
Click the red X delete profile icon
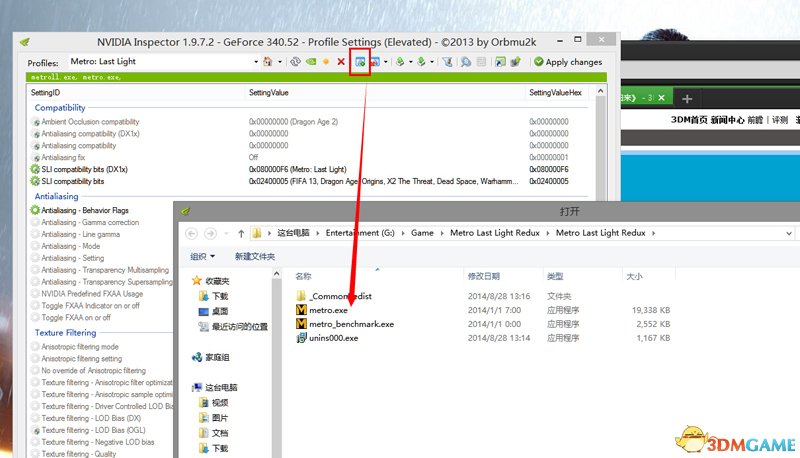point(341,62)
